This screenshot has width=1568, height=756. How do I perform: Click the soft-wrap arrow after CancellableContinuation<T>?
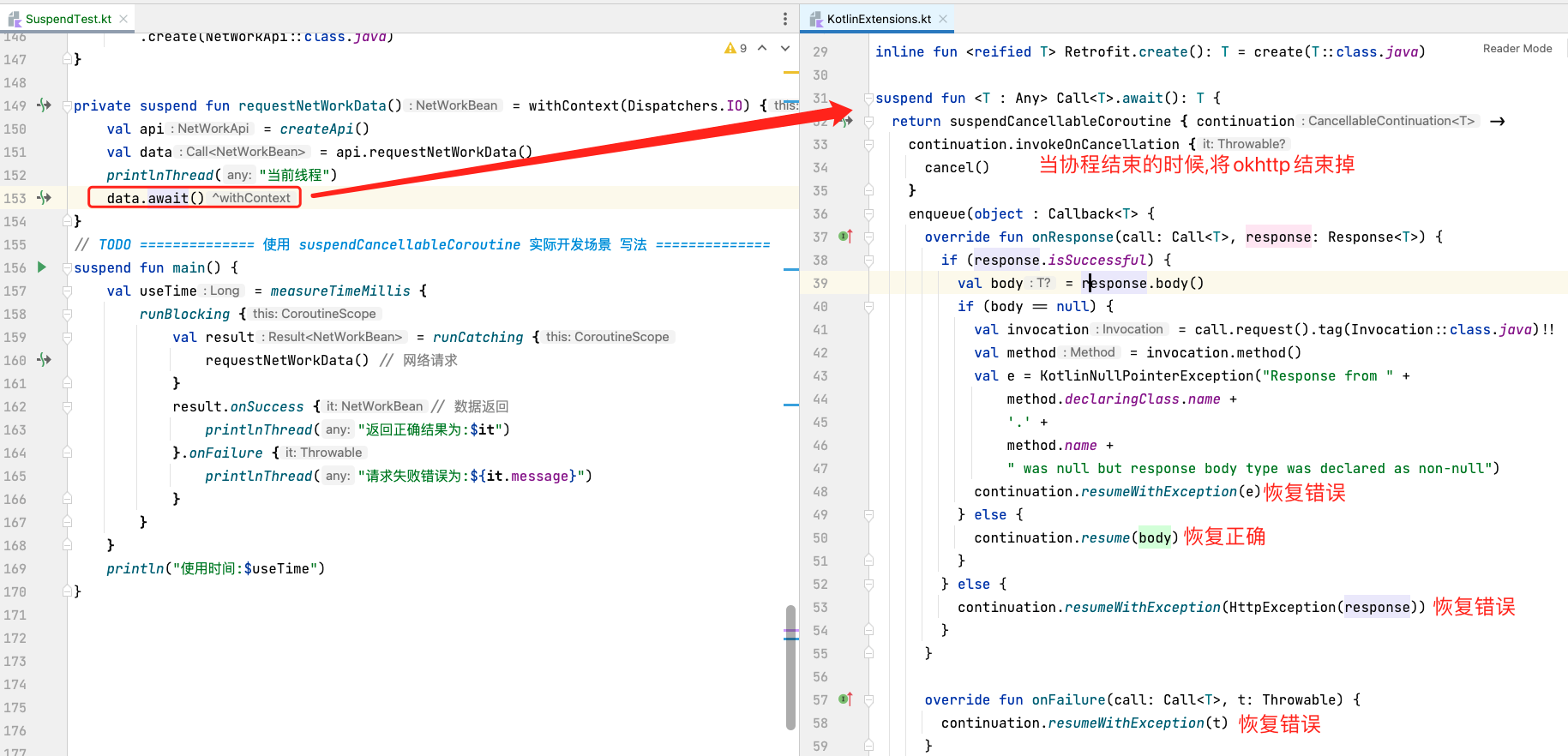pyautogui.click(x=1497, y=122)
